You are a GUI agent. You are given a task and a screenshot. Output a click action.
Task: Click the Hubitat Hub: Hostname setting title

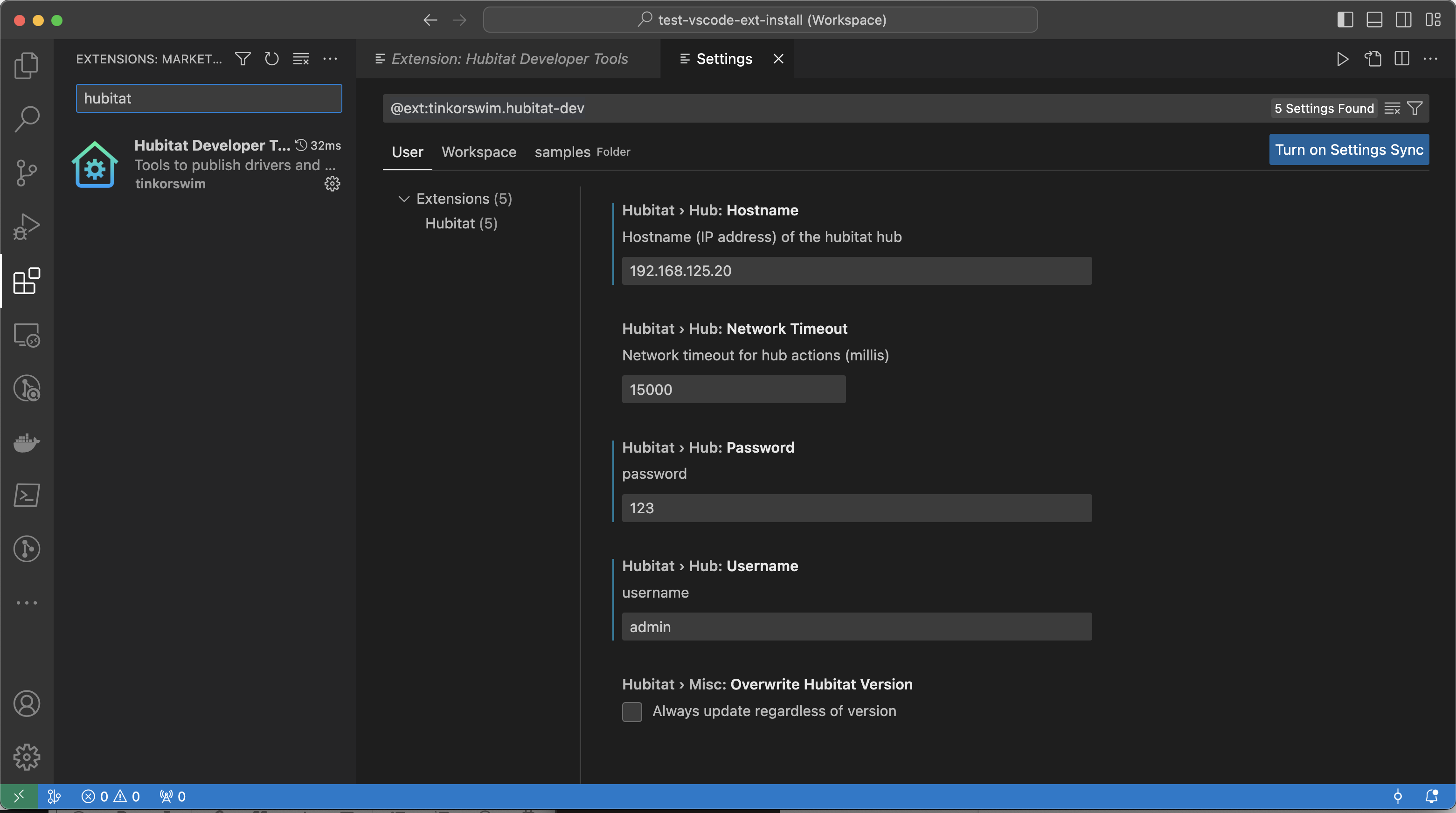[710, 210]
